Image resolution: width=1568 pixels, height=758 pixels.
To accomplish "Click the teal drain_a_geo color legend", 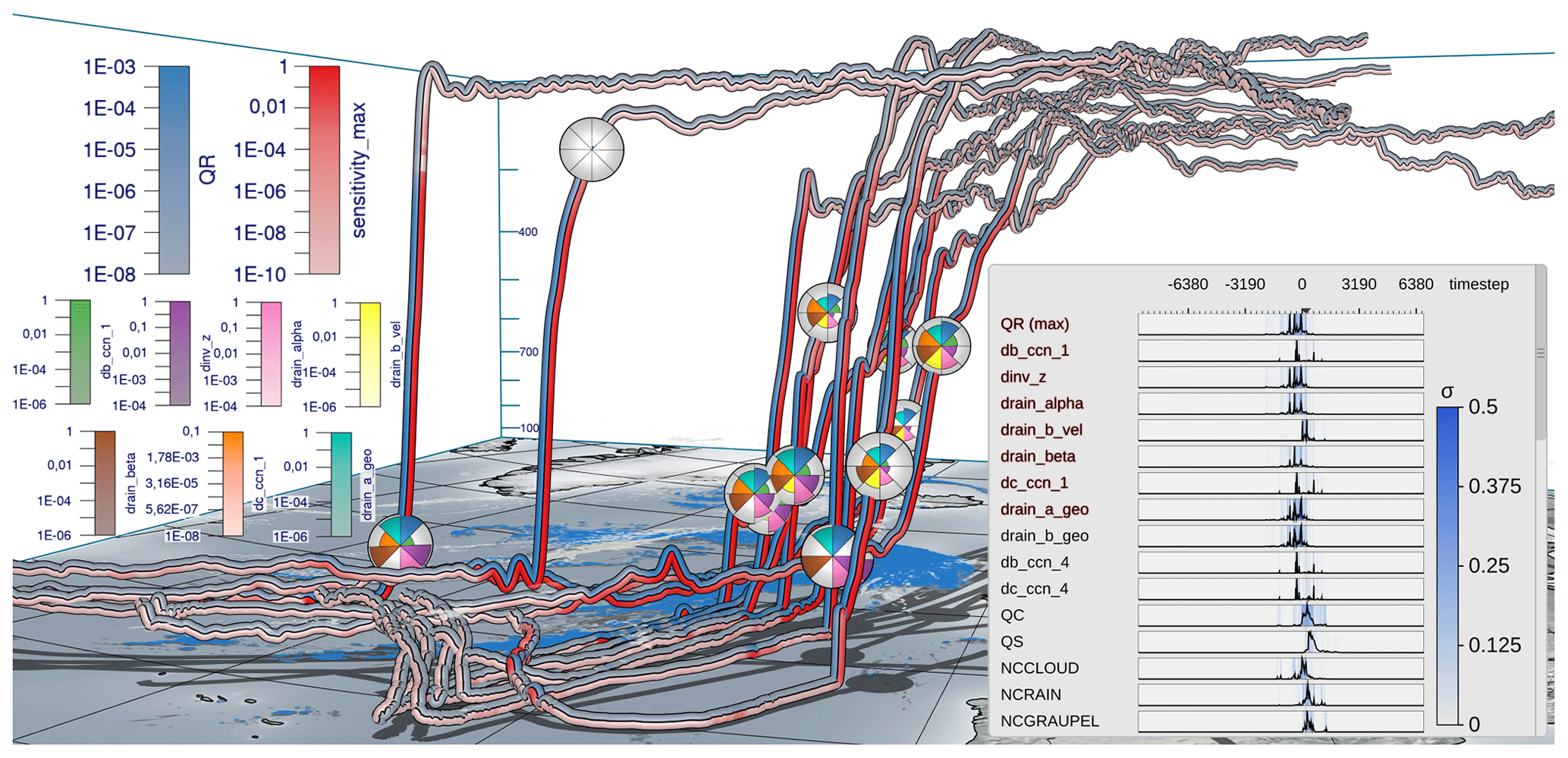I will [341, 484].
